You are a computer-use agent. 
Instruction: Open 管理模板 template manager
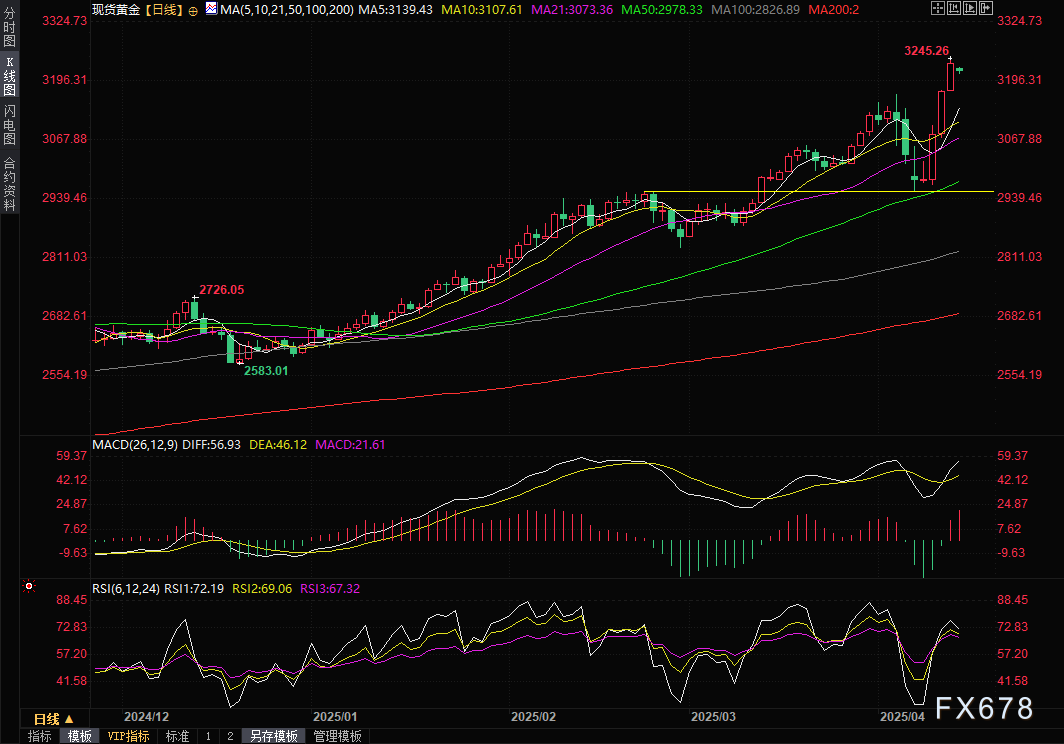point(338,736)
